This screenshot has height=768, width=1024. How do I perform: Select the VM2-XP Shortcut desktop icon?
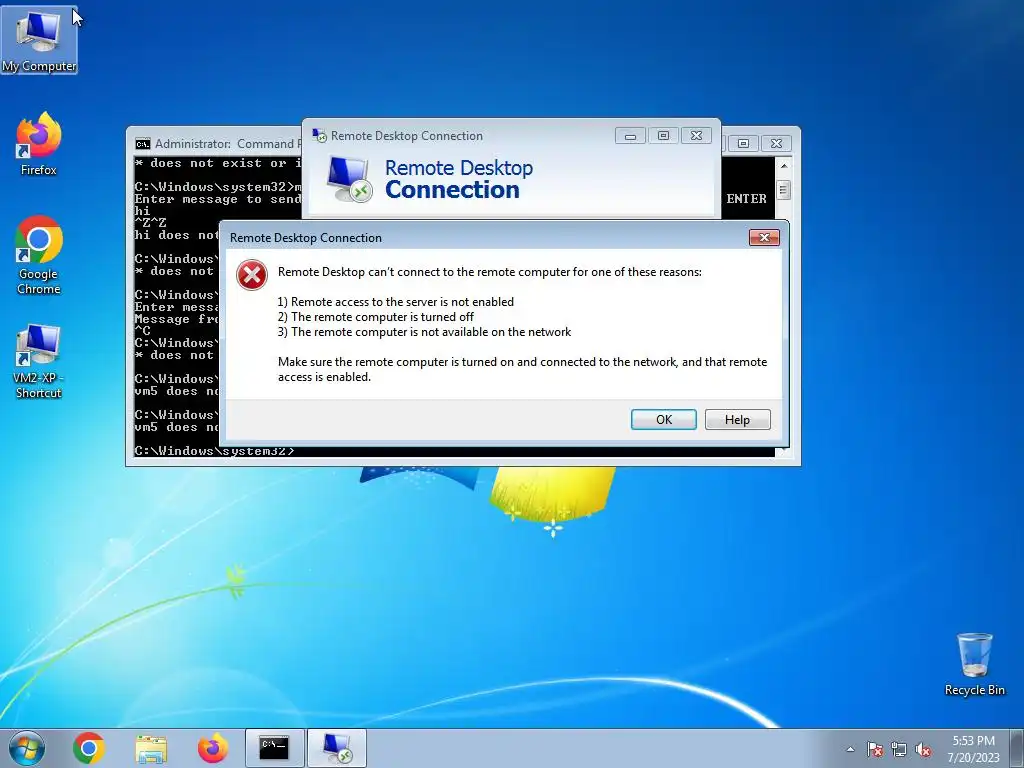tap(39, 361)
